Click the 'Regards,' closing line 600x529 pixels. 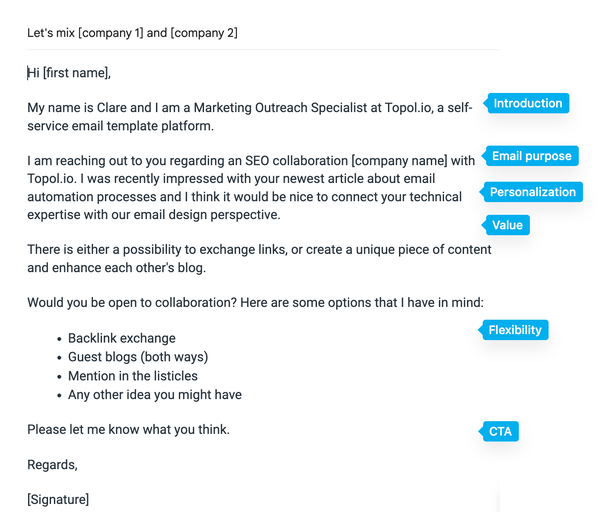tap(52, 464)
